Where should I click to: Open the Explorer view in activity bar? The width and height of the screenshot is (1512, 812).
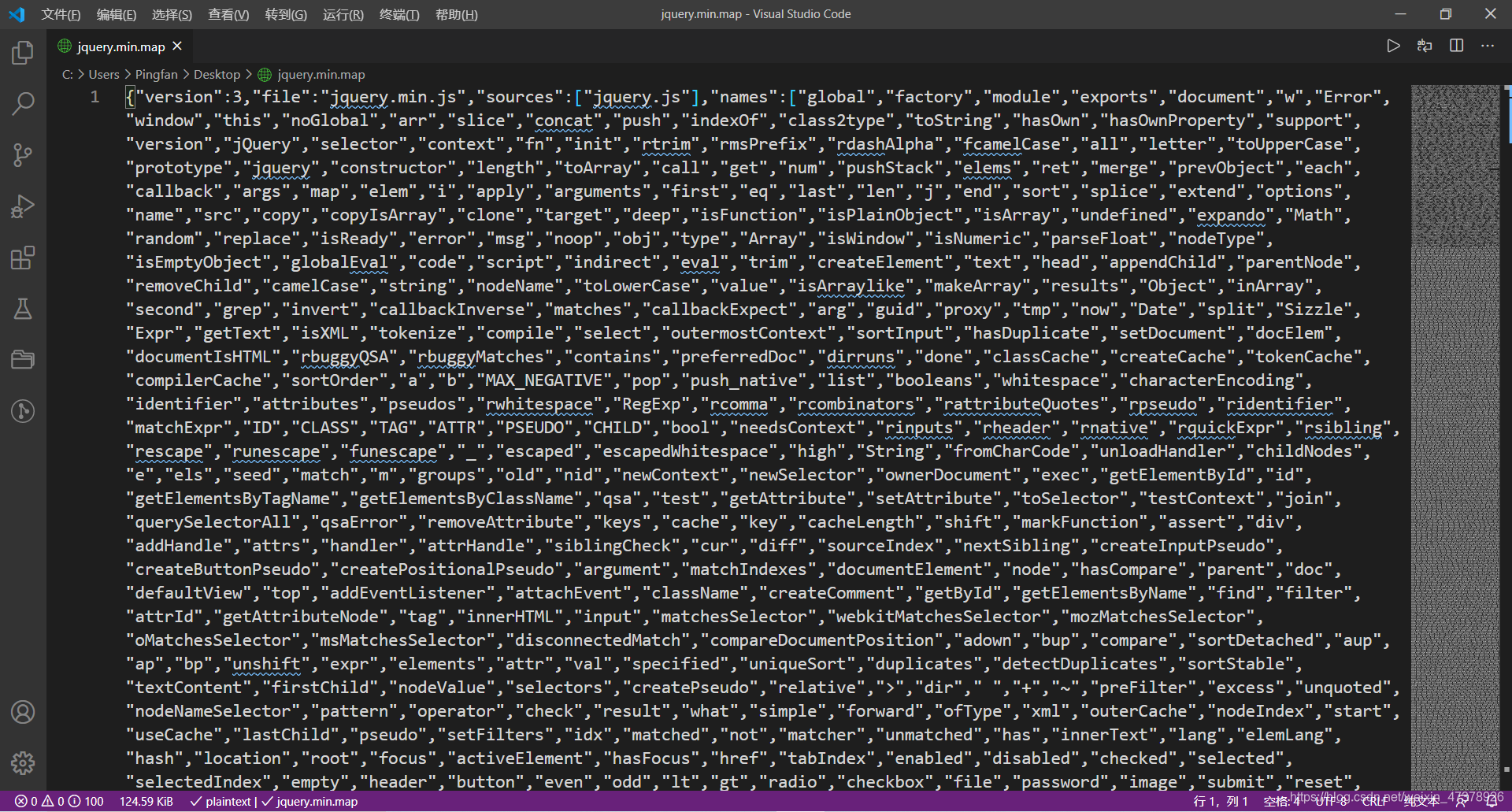coord(23,53)
